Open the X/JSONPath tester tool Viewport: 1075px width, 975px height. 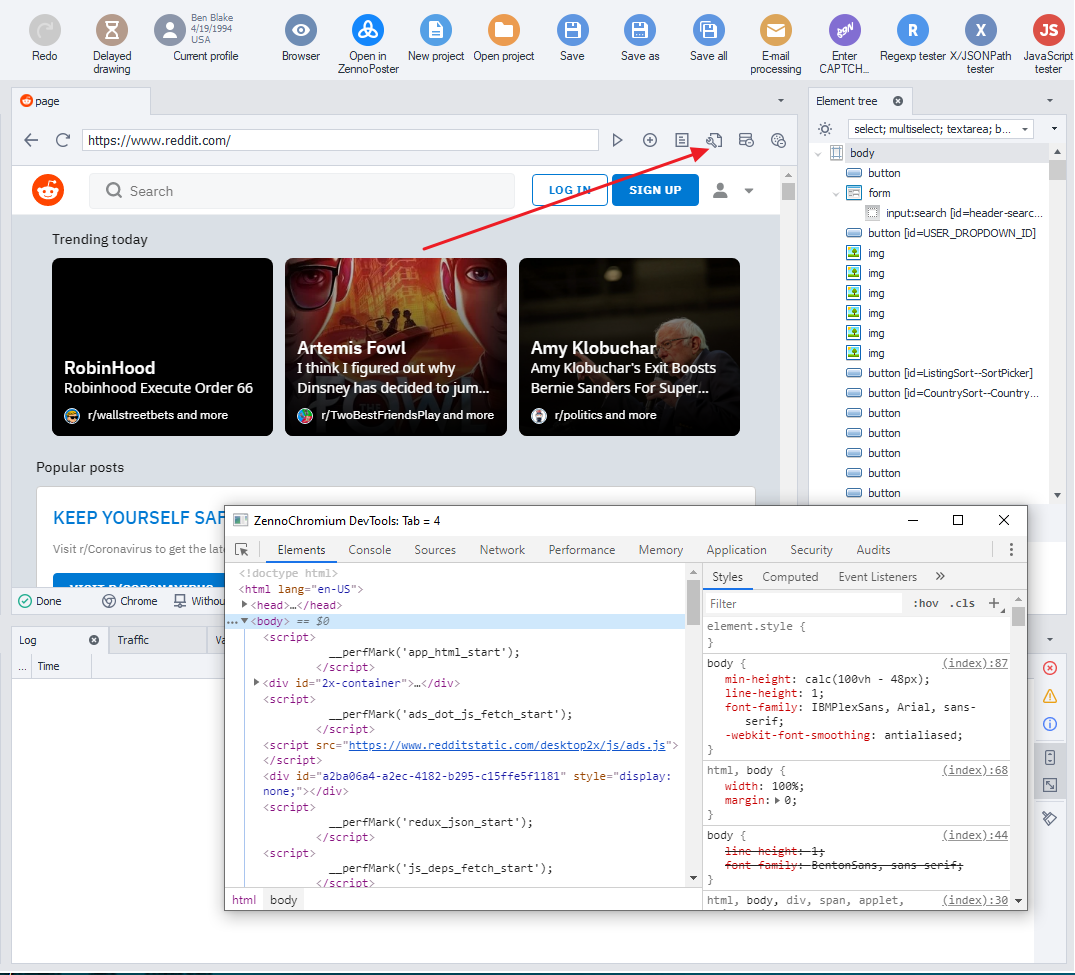[x=980, y=30]
